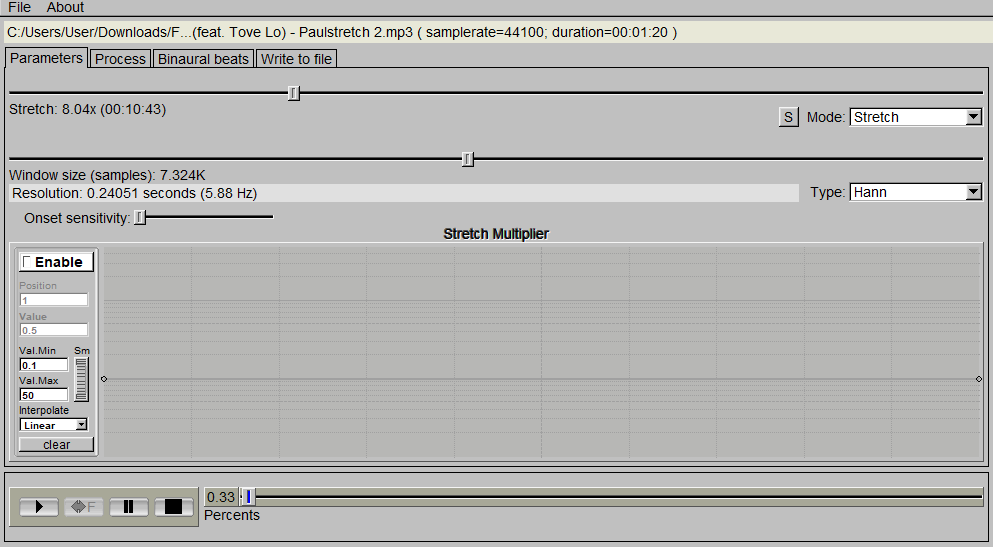Screen dimensions: 993x547
Task: Click the Stretch Multiplier heading
Action: point(496,234)
